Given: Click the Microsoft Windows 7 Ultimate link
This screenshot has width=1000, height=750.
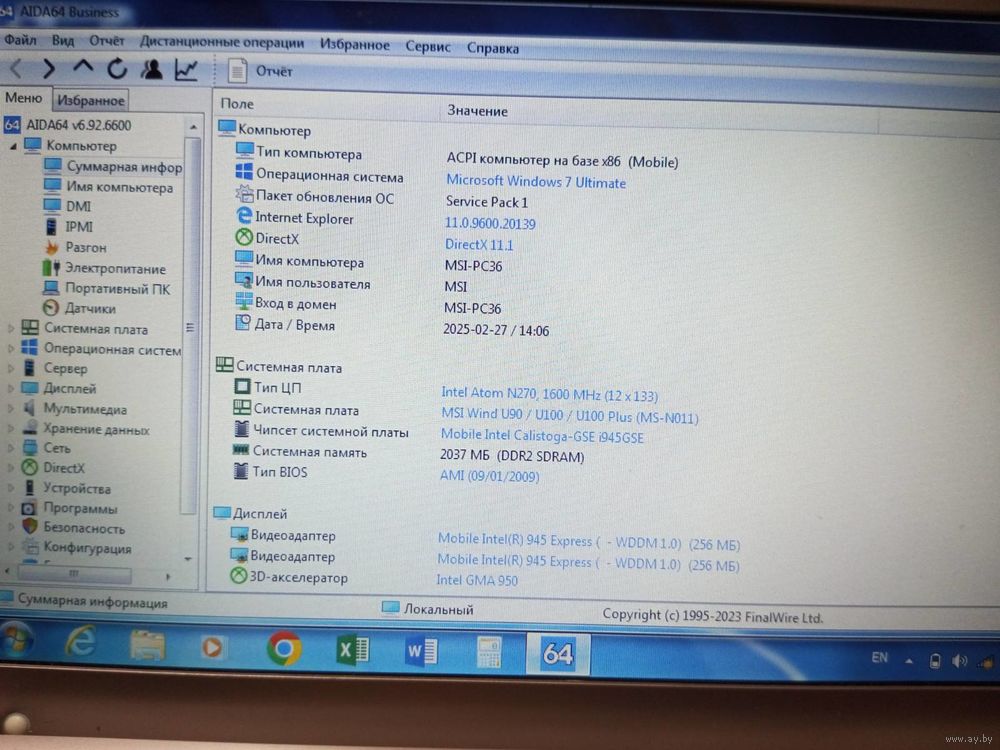Looking at the screenshot, I should [535, 182].
